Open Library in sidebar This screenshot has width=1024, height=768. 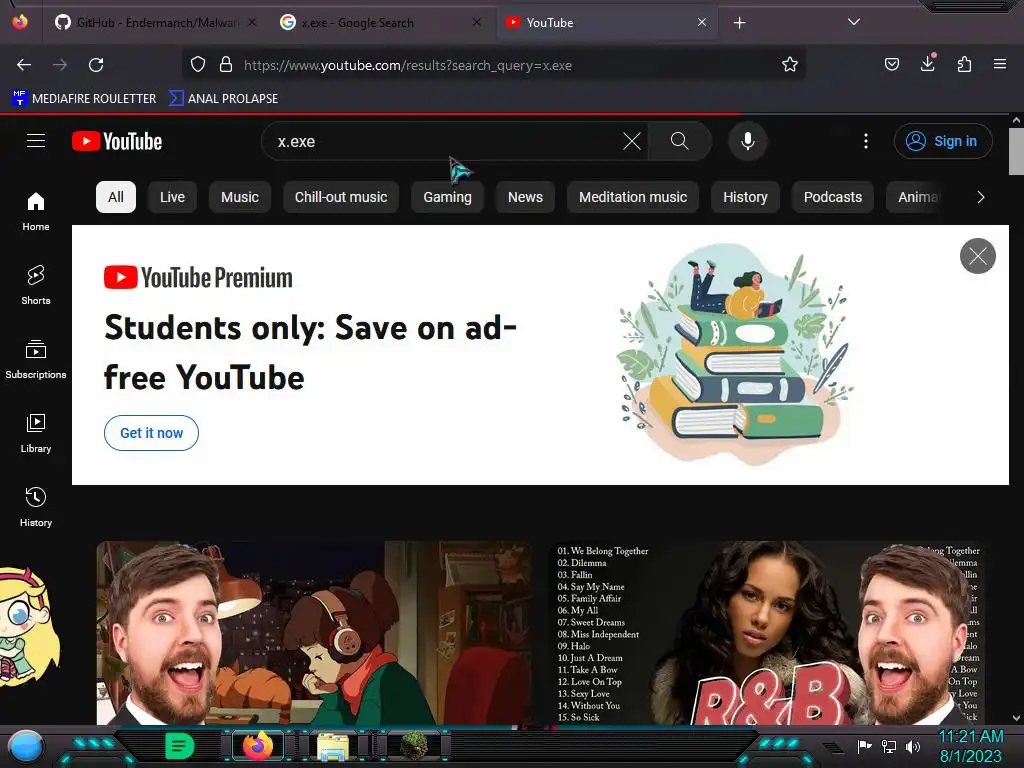tap(36, 433)
